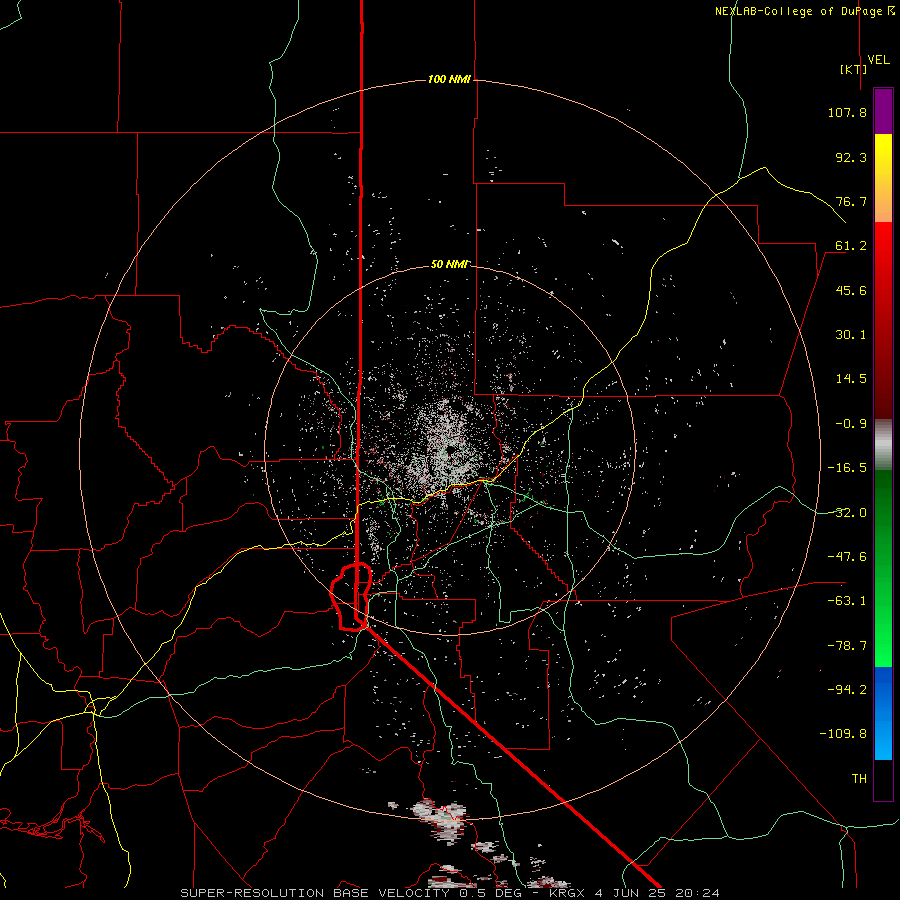Select the 14.5 velocity scale value
Image resolution: width=900 pixels, height=900 pixels.
(851, 379)
